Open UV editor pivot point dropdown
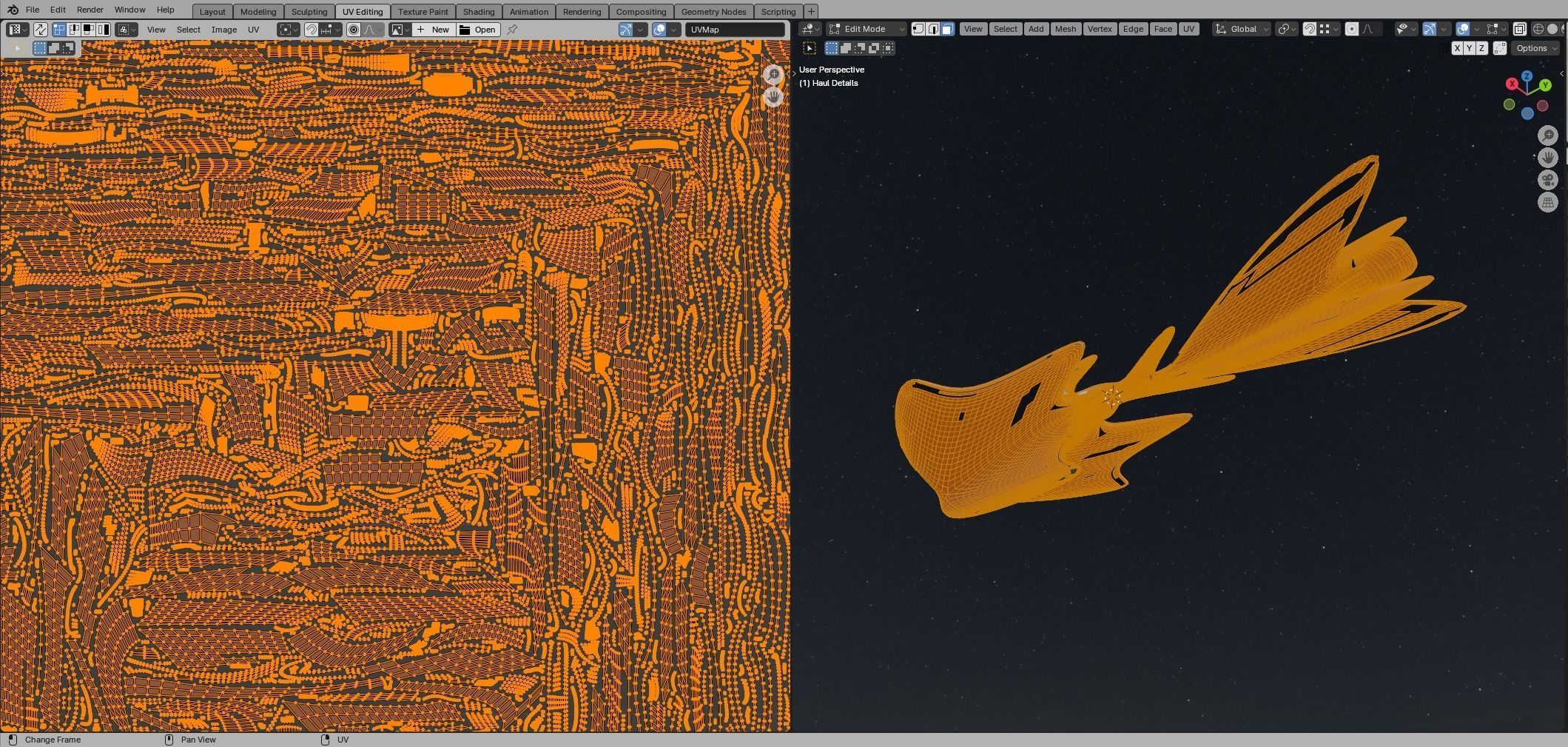Image resolution: width=1568 pixels, height=747 pixels. click(289, 30)
